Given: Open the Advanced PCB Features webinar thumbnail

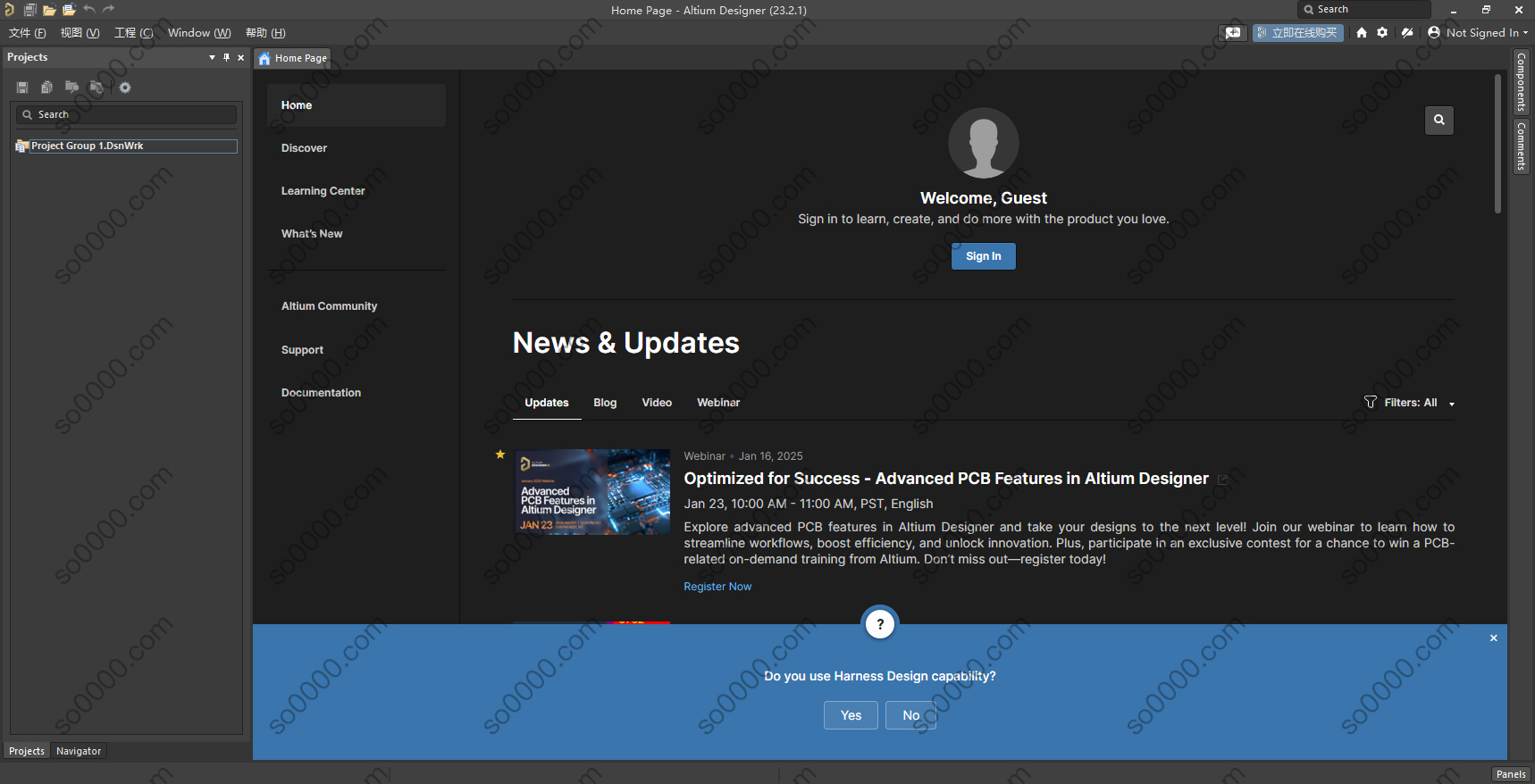Looking at the screenshot, I should 592,492.
